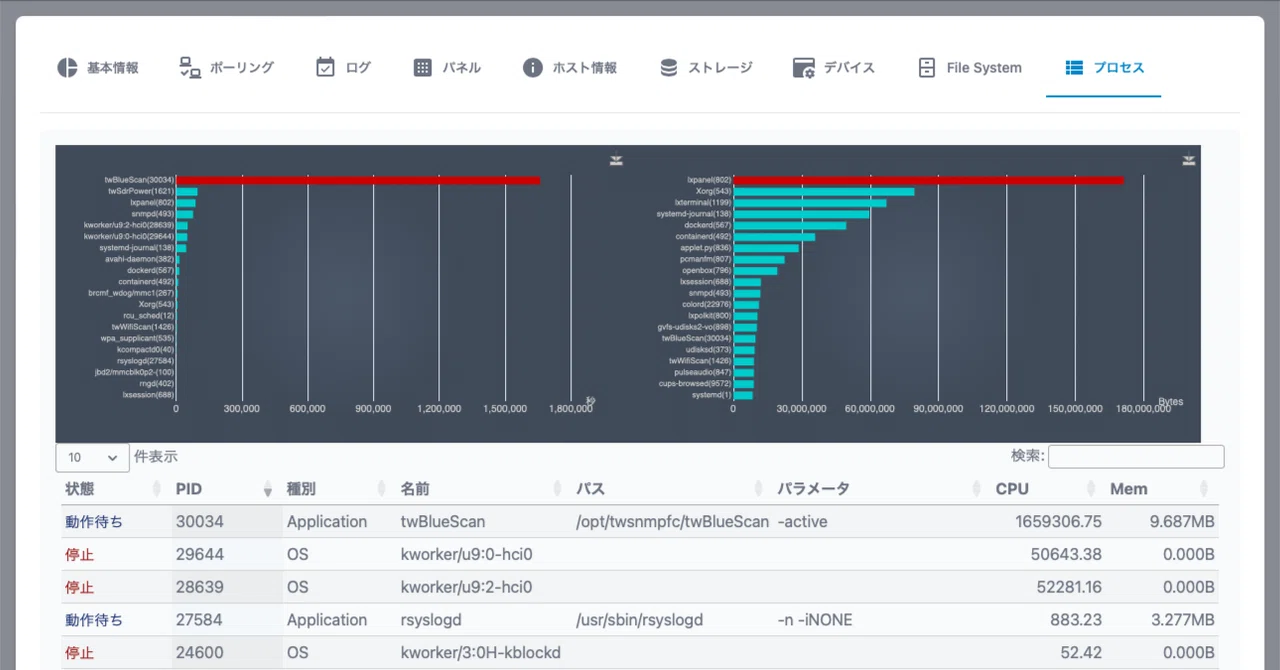Click the kworker/u9:0-hci0 name cell
The width and height of the screenshot is (1280, 670).
[x=467, y=555]
